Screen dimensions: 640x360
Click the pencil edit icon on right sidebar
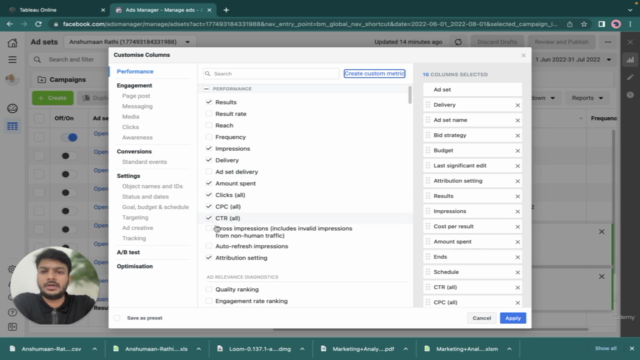[x=631, y=77]
